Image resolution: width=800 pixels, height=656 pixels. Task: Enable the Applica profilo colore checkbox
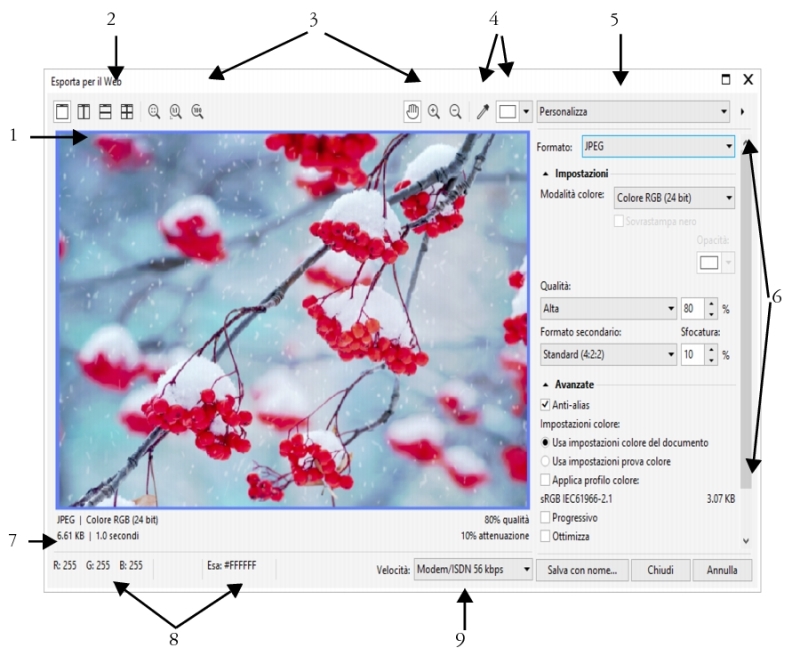click(x=546, y=479)
